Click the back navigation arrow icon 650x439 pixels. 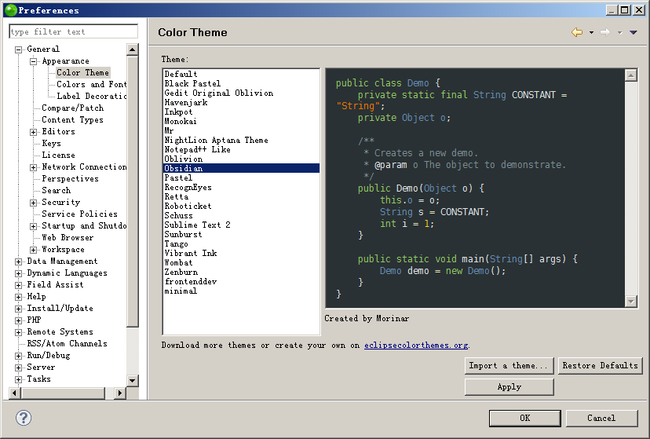[x=577, y=32]
